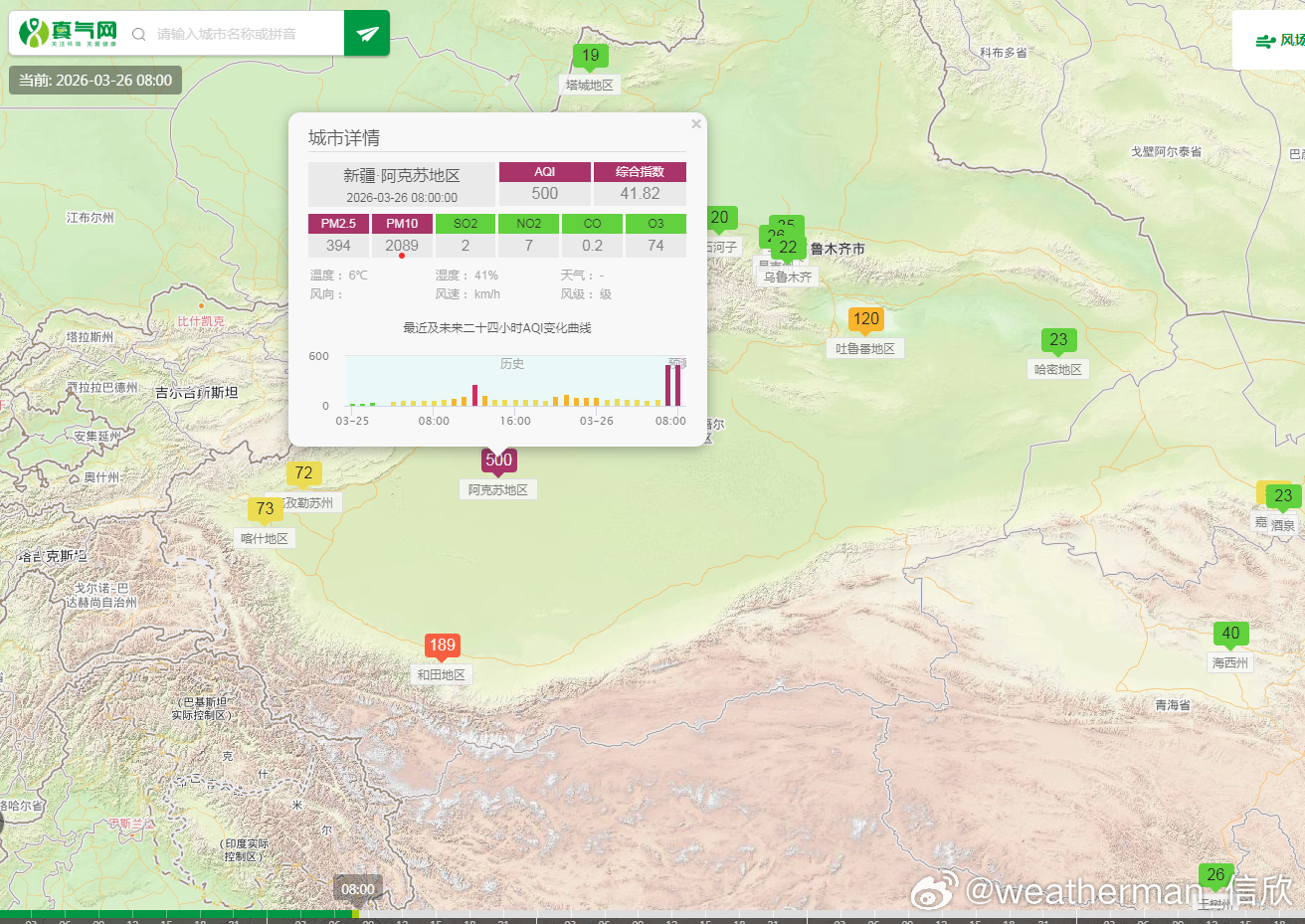
Task: Click the 当前: 2026-03-26 08:00 time label
Action: tap(95, 81)
